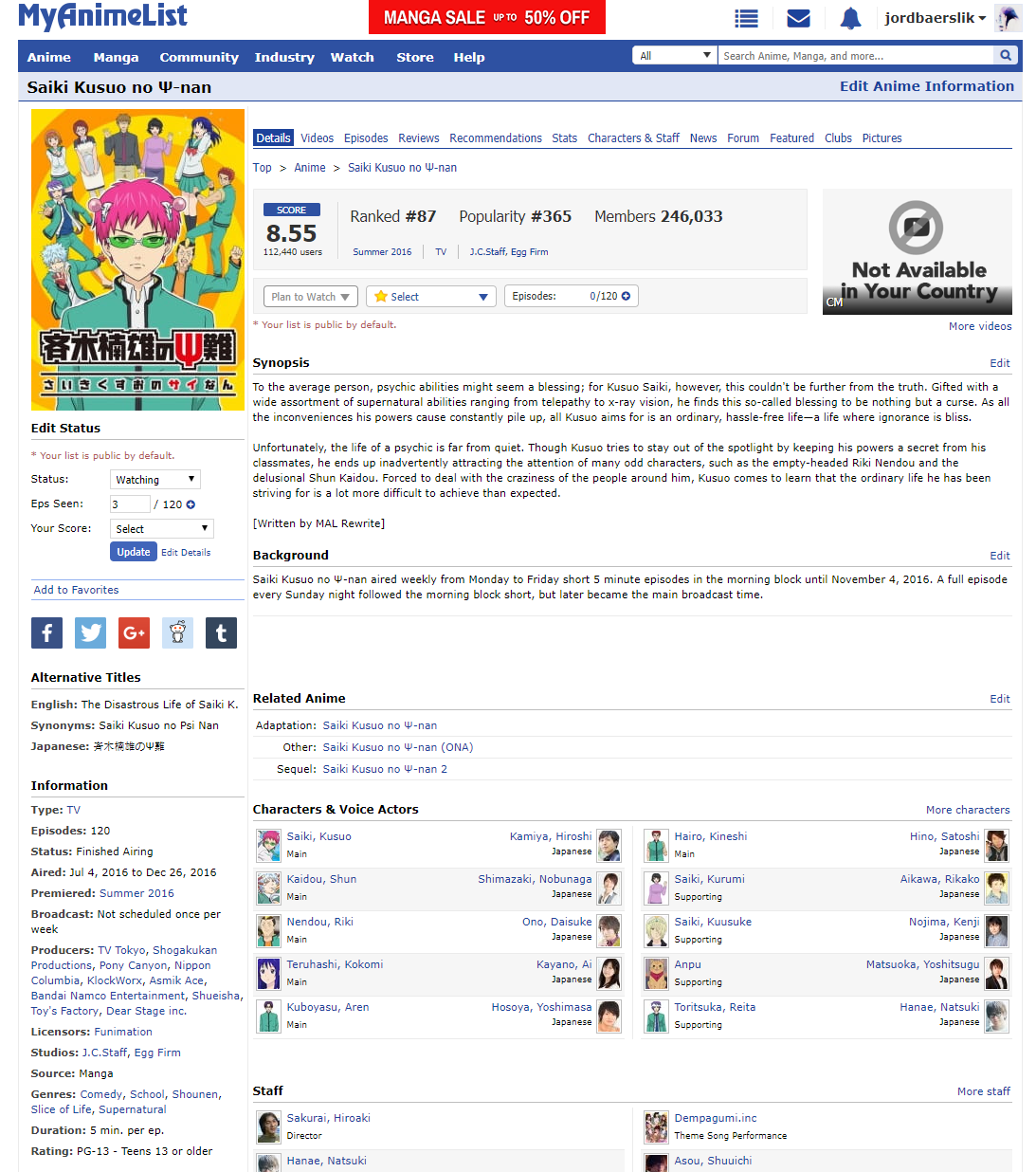Share on Tumblr icon
Screen dimensions: 1036x1172
221,632
